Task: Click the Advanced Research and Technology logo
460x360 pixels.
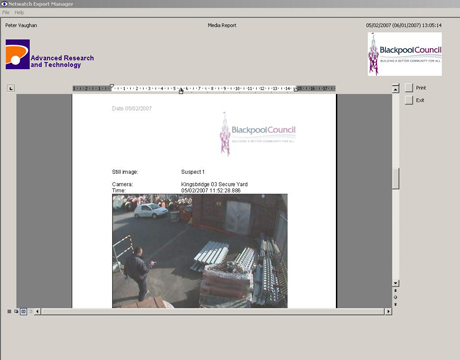Action: pos(50,54)
